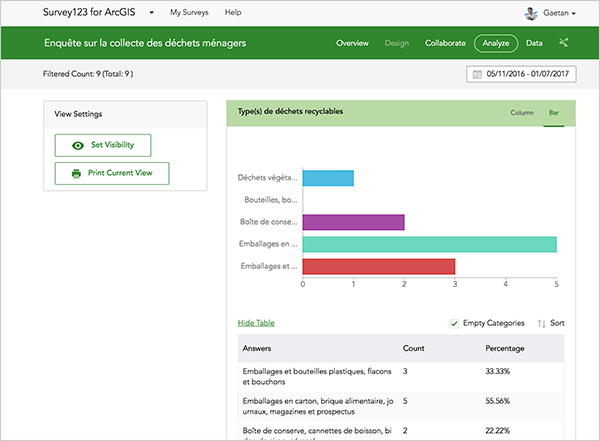Click the Sort arrows icon
Screen dimensions: 600x441
pyautogui.click(x=541, y=324)
